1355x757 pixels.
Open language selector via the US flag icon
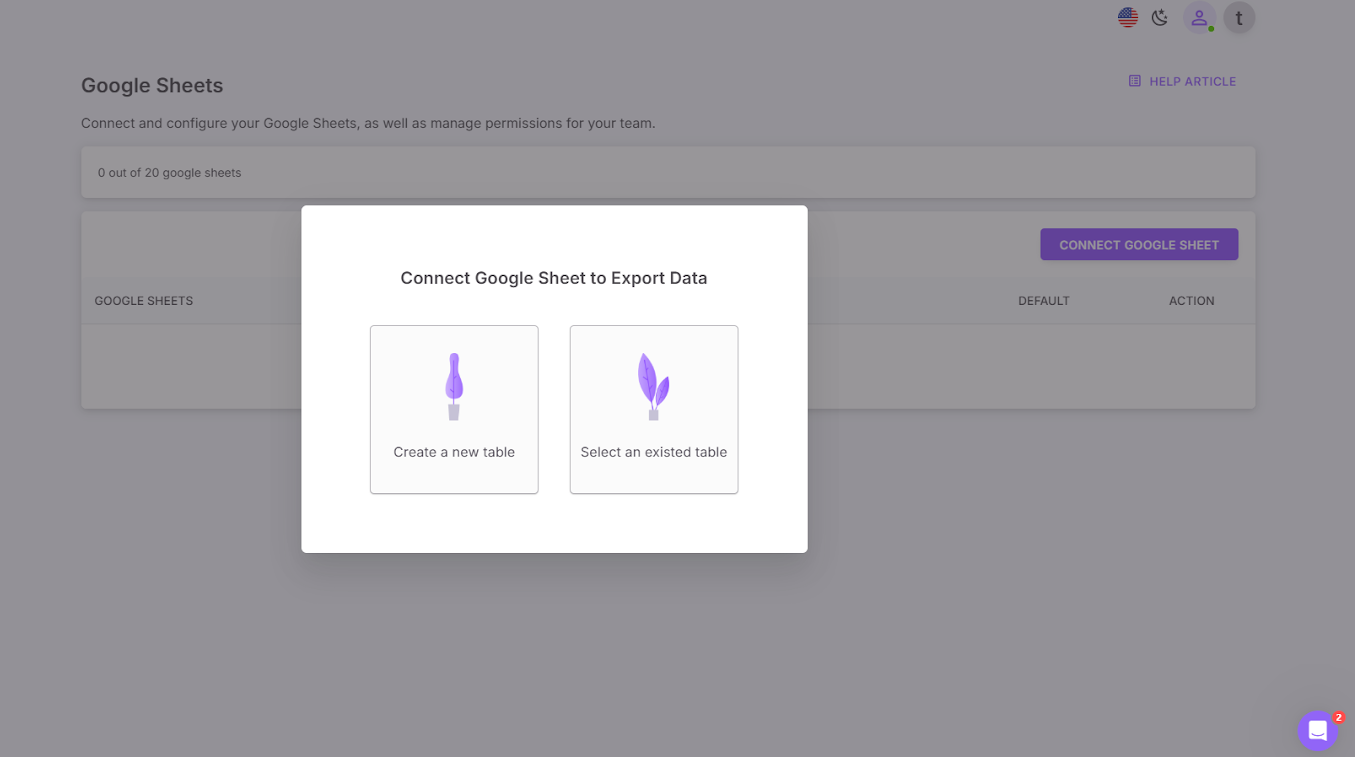(x=1127, y=17)
